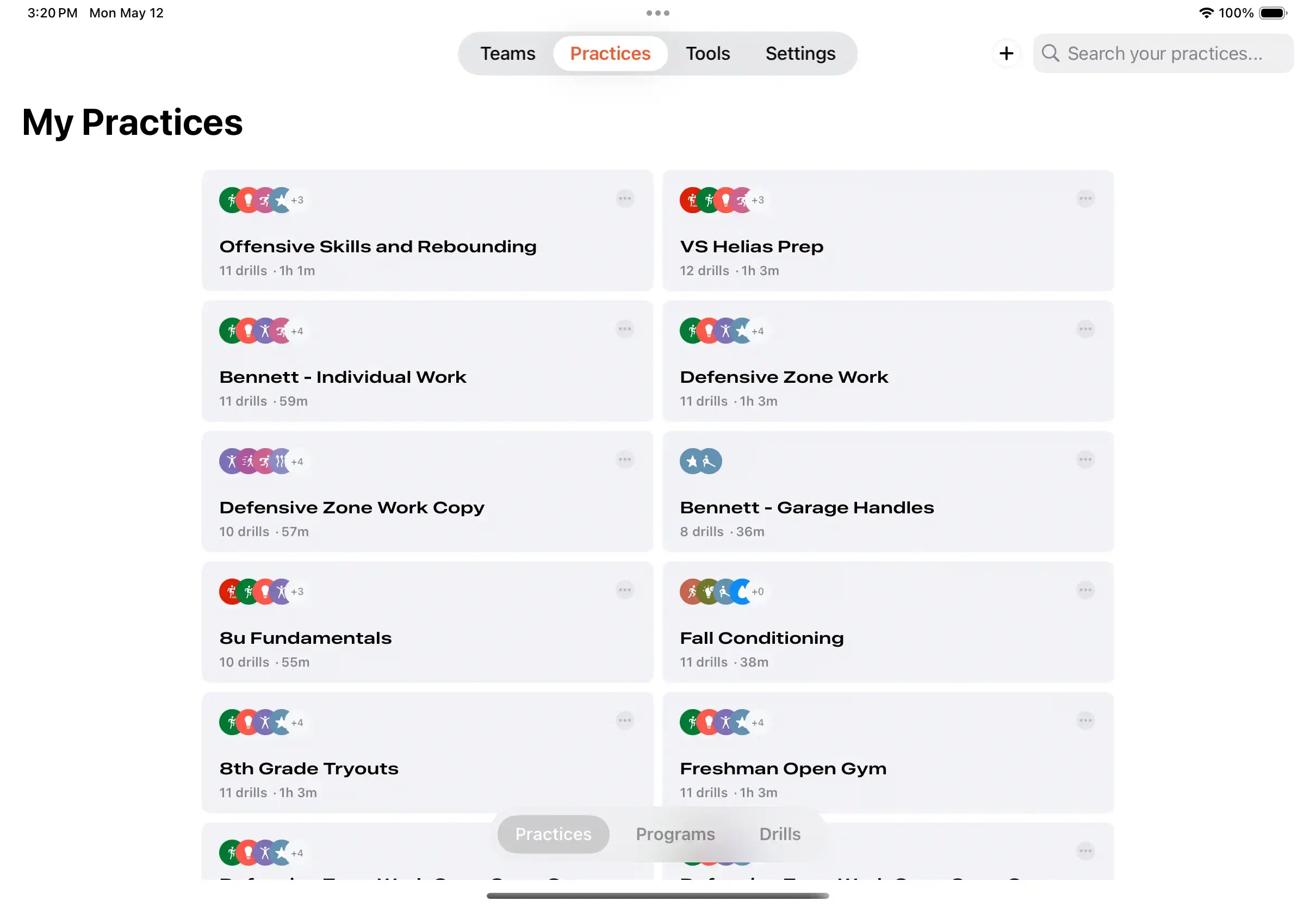Open Offensive Skills and Rebounding practice
1316x907 pixels.
point(427,231)
